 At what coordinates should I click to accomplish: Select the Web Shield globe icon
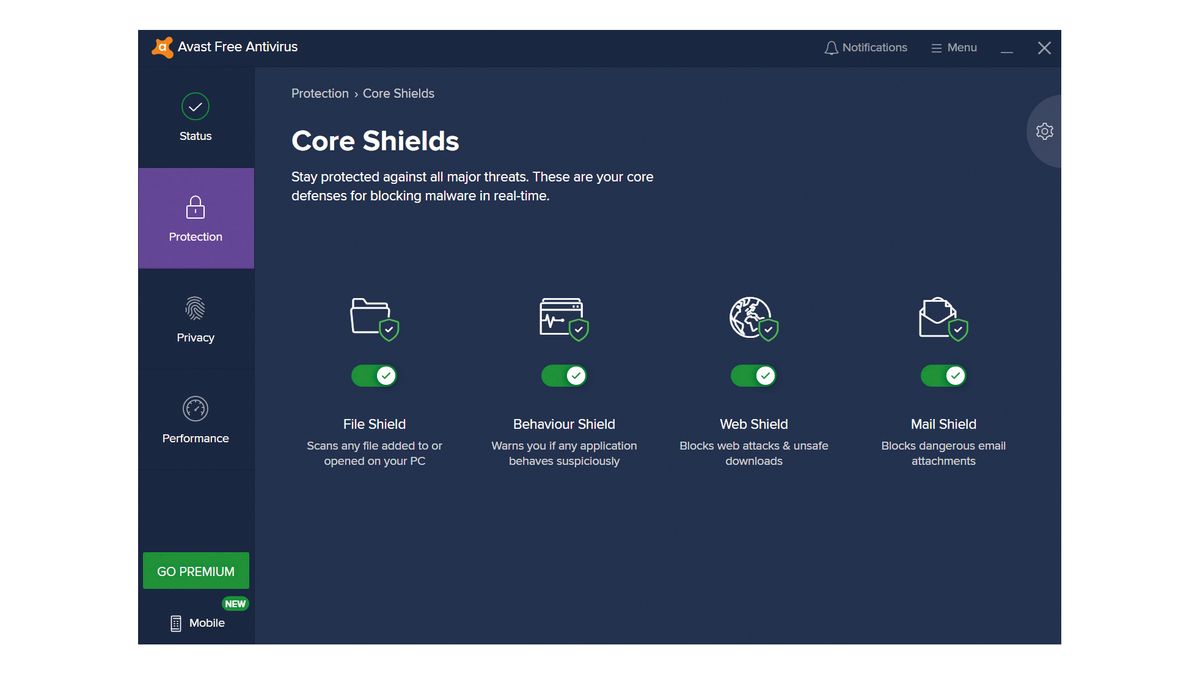[753, 317]
